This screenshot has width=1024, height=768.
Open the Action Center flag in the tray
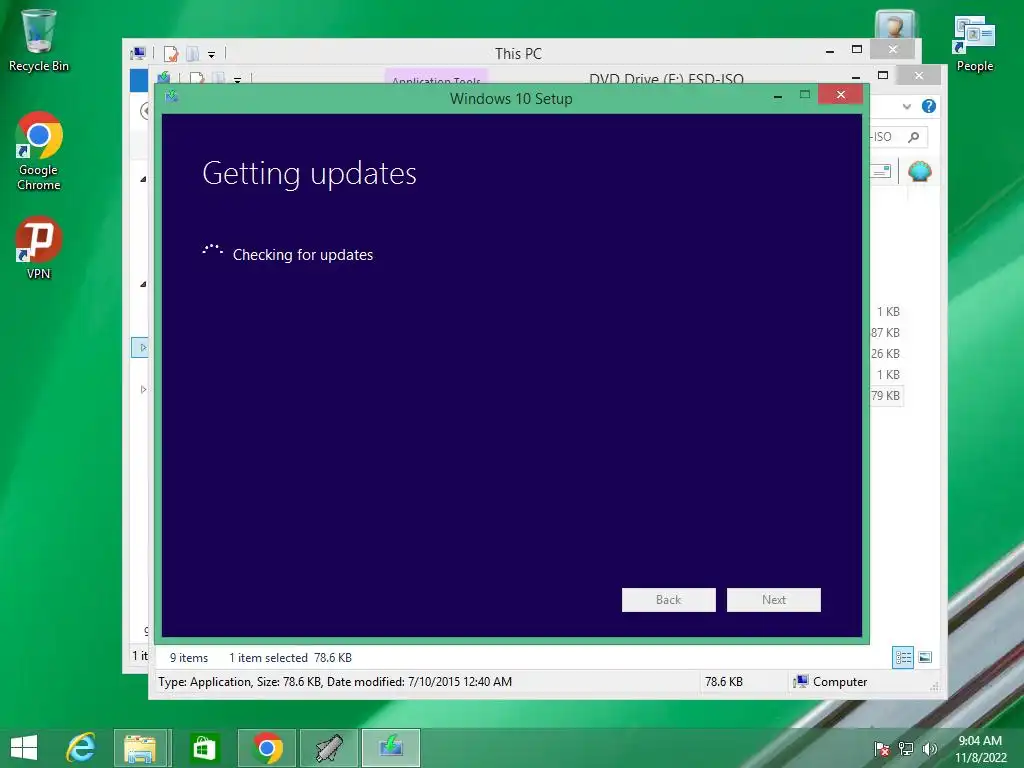pos(882,749)
